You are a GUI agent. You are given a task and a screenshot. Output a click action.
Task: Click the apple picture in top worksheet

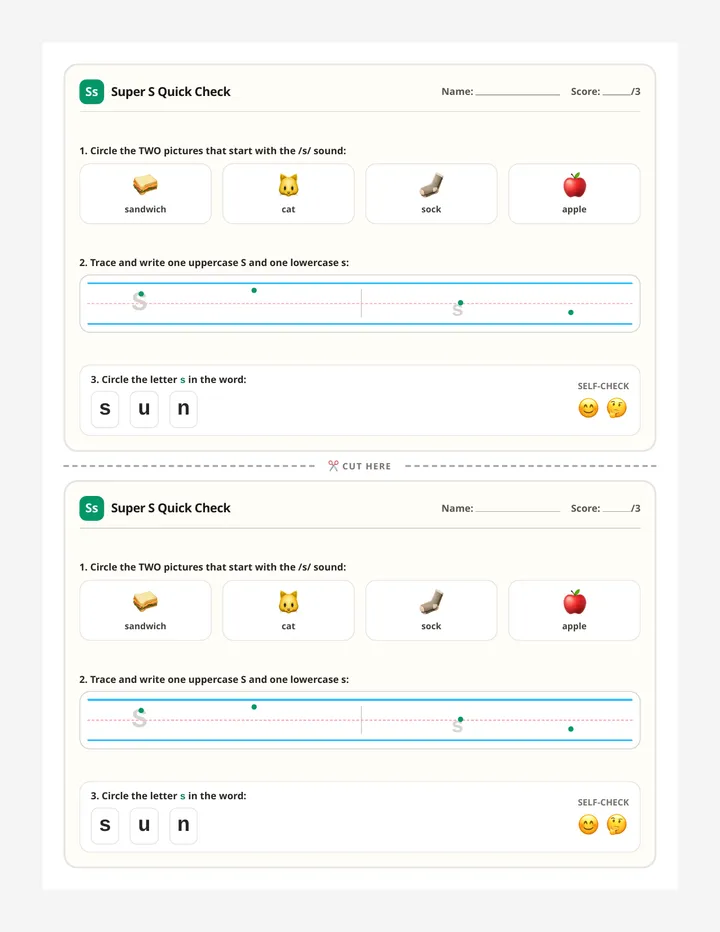pos(574,185)
